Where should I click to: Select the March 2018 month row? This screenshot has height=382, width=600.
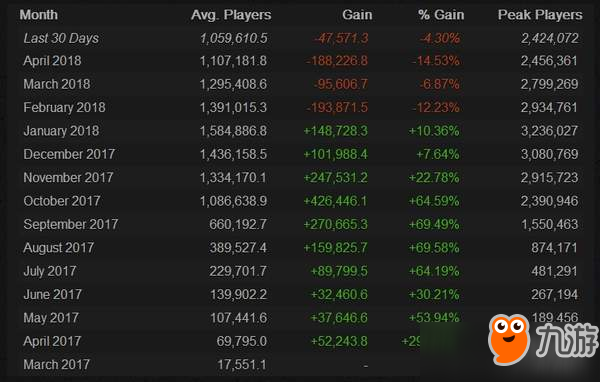(x=300, y=84)
